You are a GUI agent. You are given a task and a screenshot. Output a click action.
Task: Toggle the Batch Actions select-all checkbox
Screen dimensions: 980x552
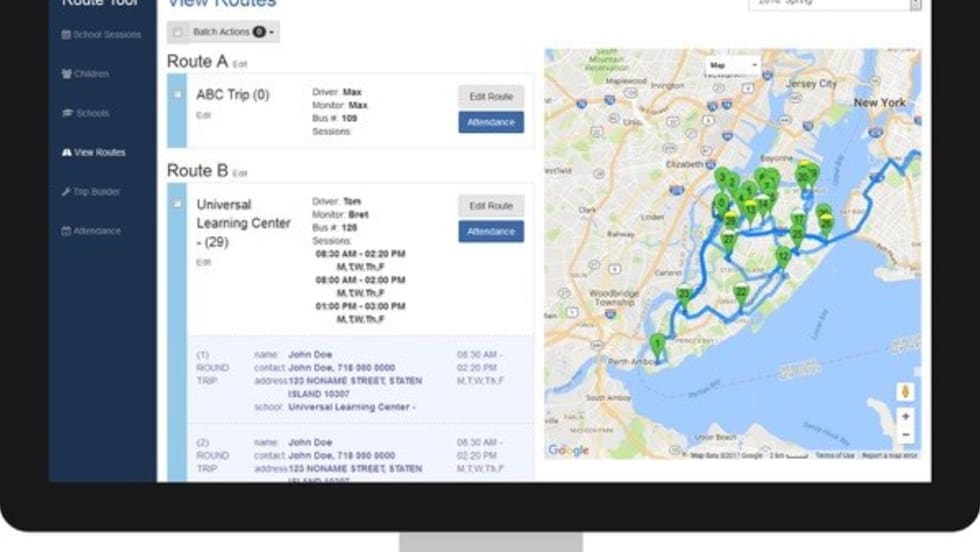(x=178, y=33)
